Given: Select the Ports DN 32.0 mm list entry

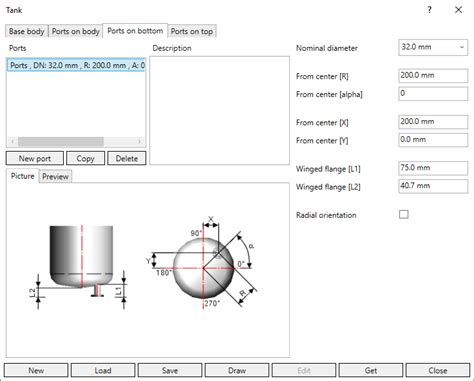Looking at the screenshot, I should pyautogui.click(x=76, y=65).
